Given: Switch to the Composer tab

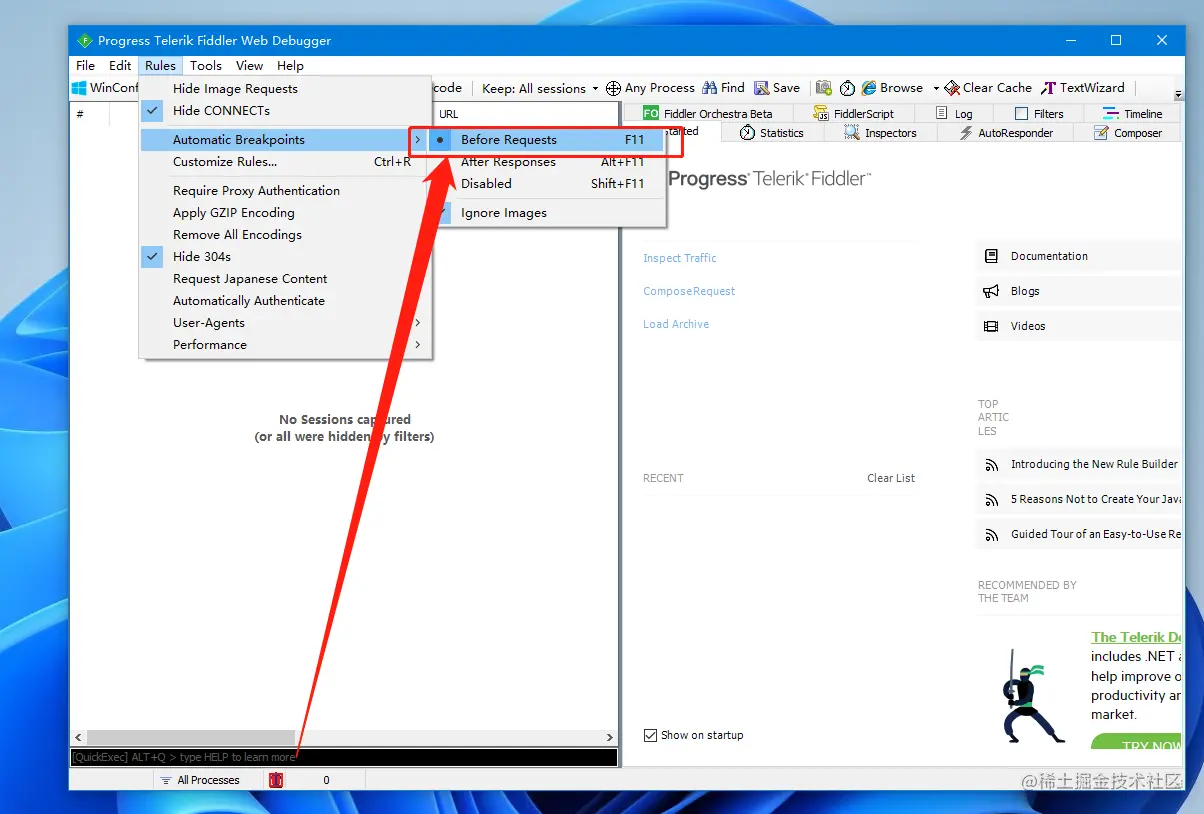Looking at the screenshot, I should click(1127, 133).
